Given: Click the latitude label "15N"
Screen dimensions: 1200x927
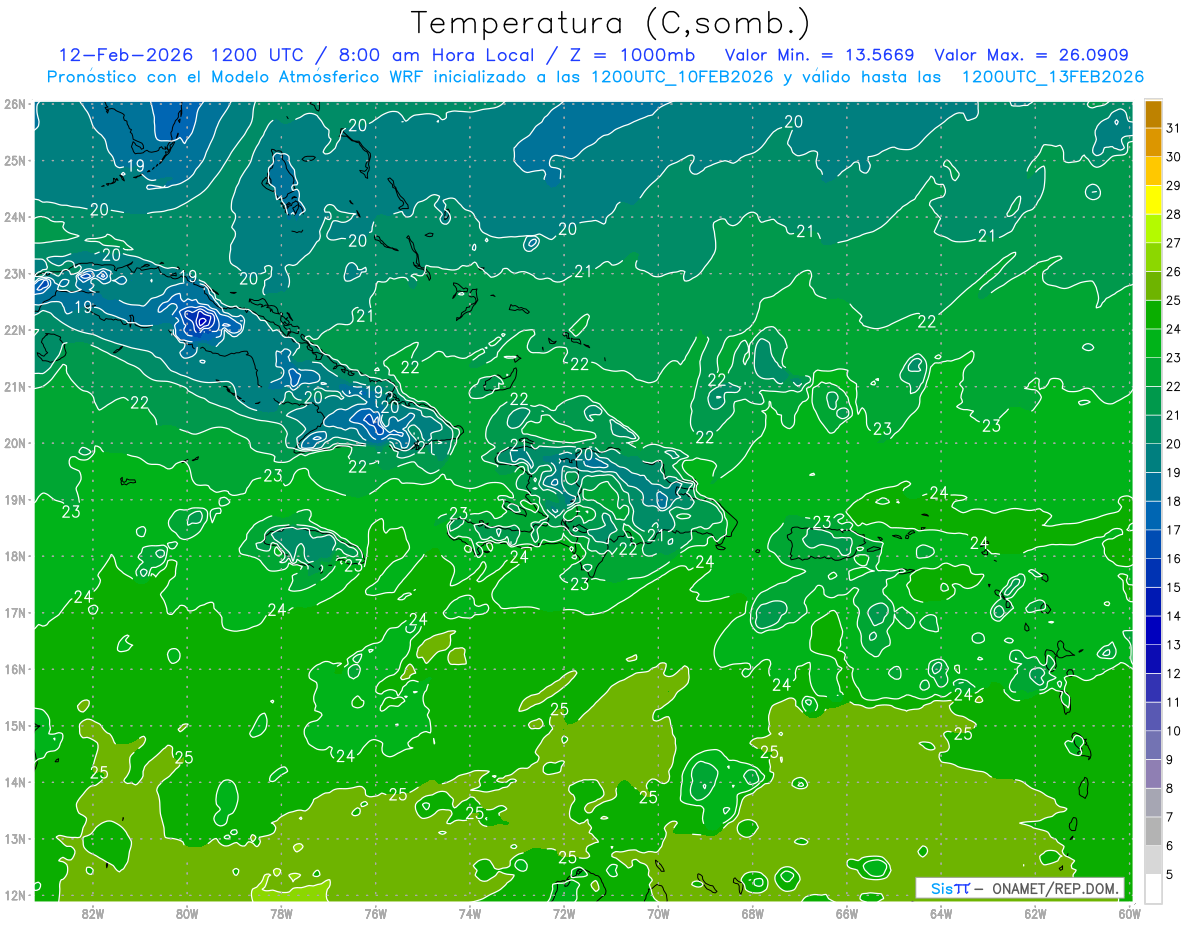Looking at the screenshot, I should click(x=15, y=725).
